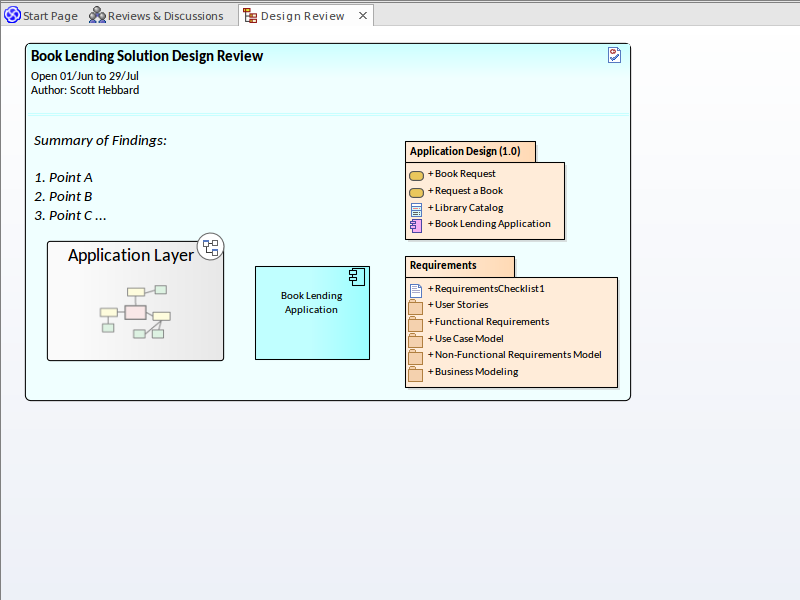Click the Application Layer diagram thumbnail

[135, 311]
